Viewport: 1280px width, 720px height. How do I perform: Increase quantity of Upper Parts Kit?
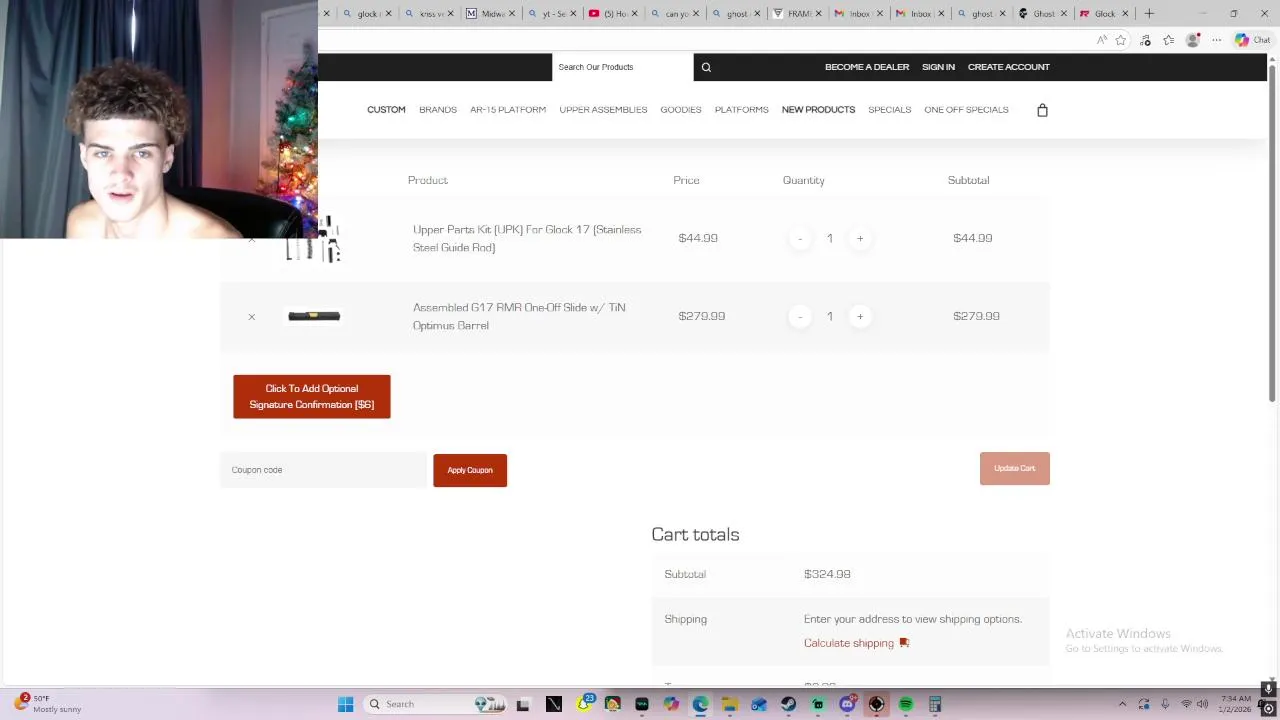click(x=860, y=238)
